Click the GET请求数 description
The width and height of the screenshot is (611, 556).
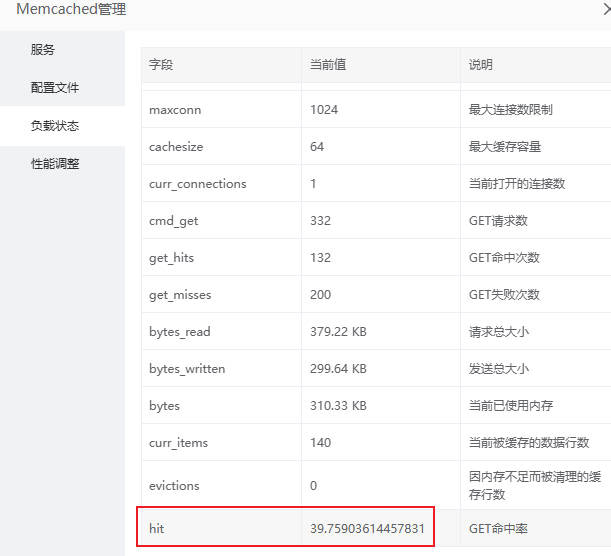pyautogui.click(x=498, y=221)
